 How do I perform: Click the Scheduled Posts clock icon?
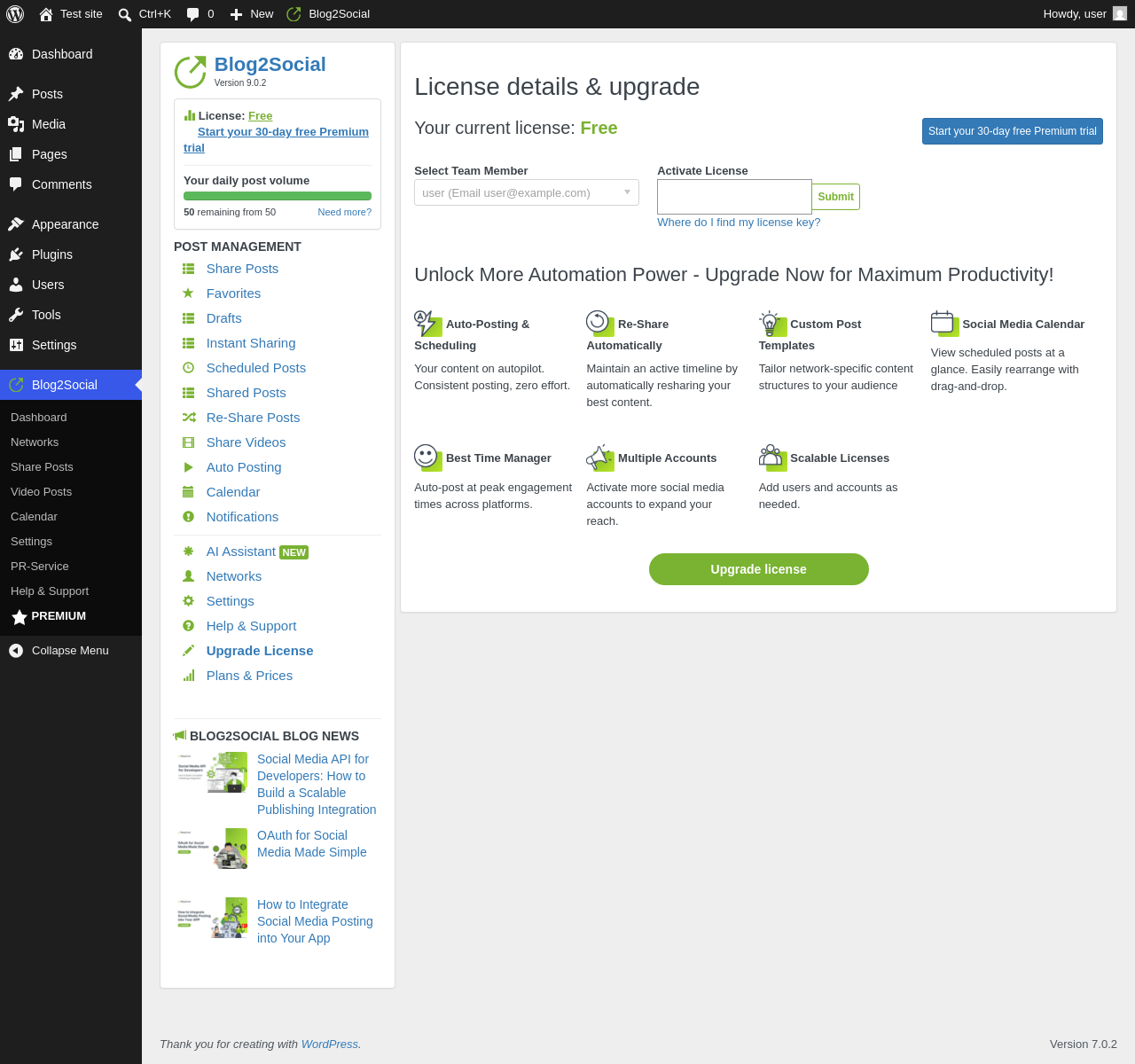click(x=188, y=368)
